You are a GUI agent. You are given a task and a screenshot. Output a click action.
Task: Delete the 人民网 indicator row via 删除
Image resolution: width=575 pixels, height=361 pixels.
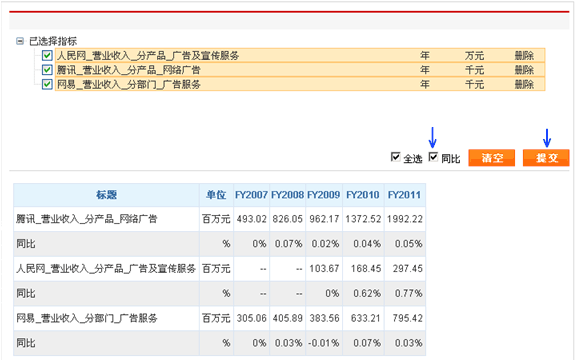[x=524, y=56]
